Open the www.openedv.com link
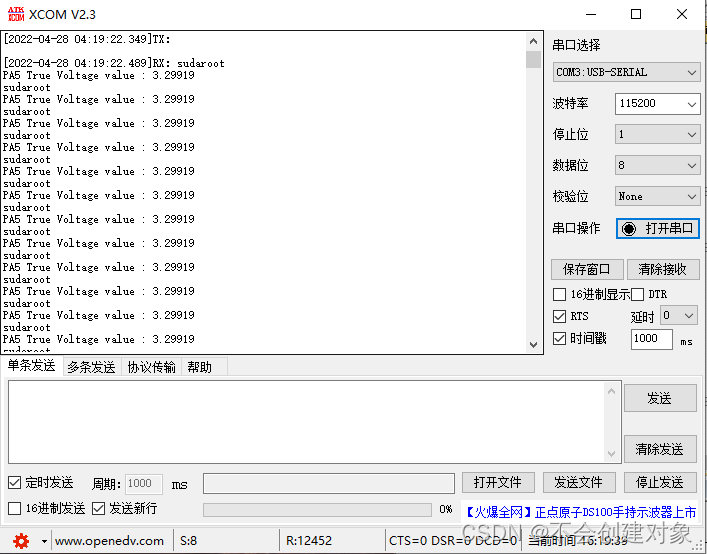Screen dimensions: 707x554 coord(110,541)
